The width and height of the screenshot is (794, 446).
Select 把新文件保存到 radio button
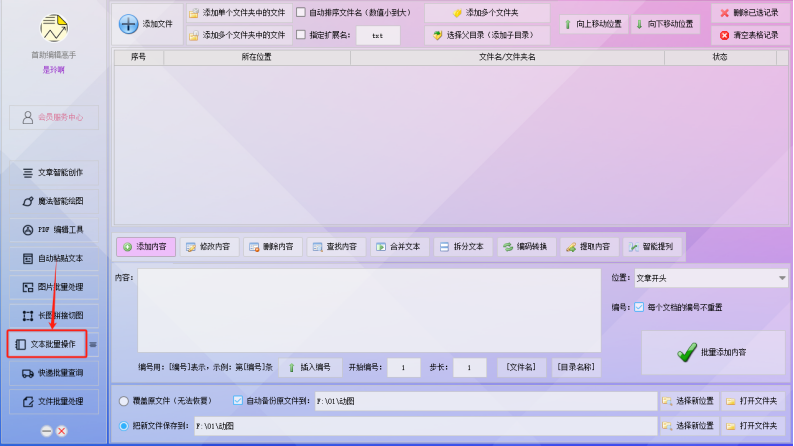[124, 426]
